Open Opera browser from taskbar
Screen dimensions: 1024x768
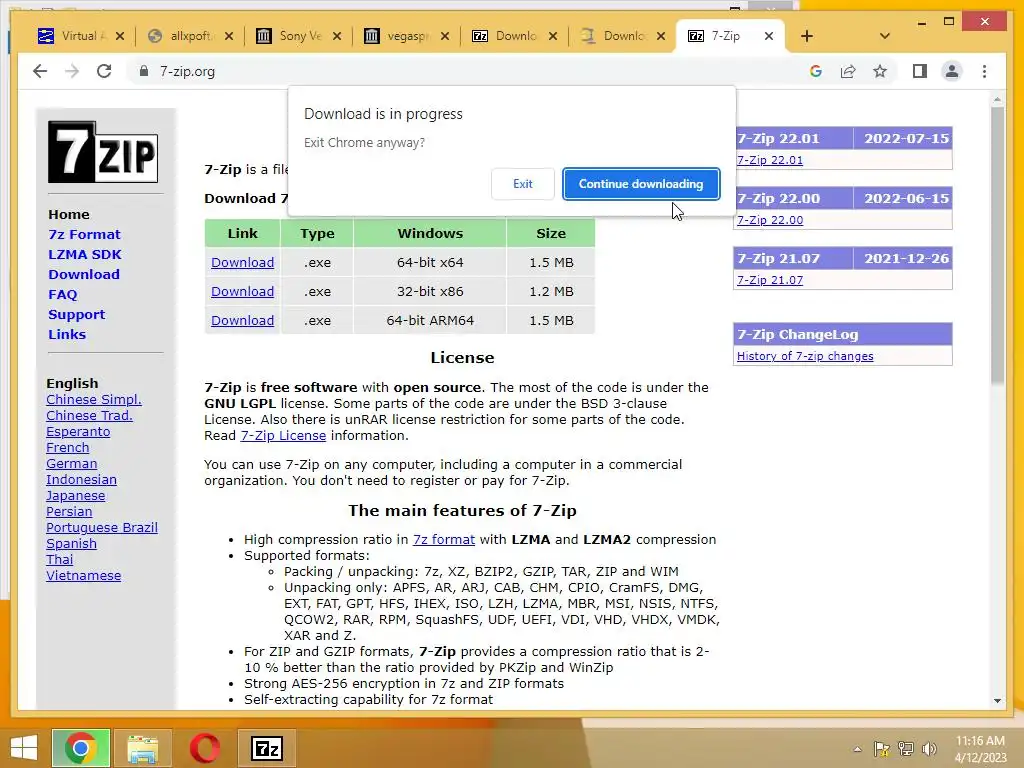pyautogui.click(x=204, y=748)
